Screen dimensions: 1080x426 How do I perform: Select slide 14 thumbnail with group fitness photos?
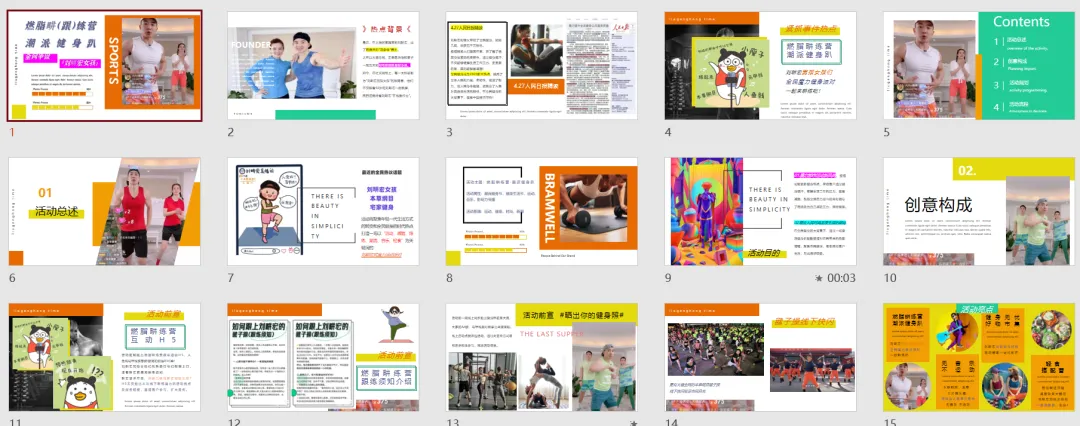[761, 358]
